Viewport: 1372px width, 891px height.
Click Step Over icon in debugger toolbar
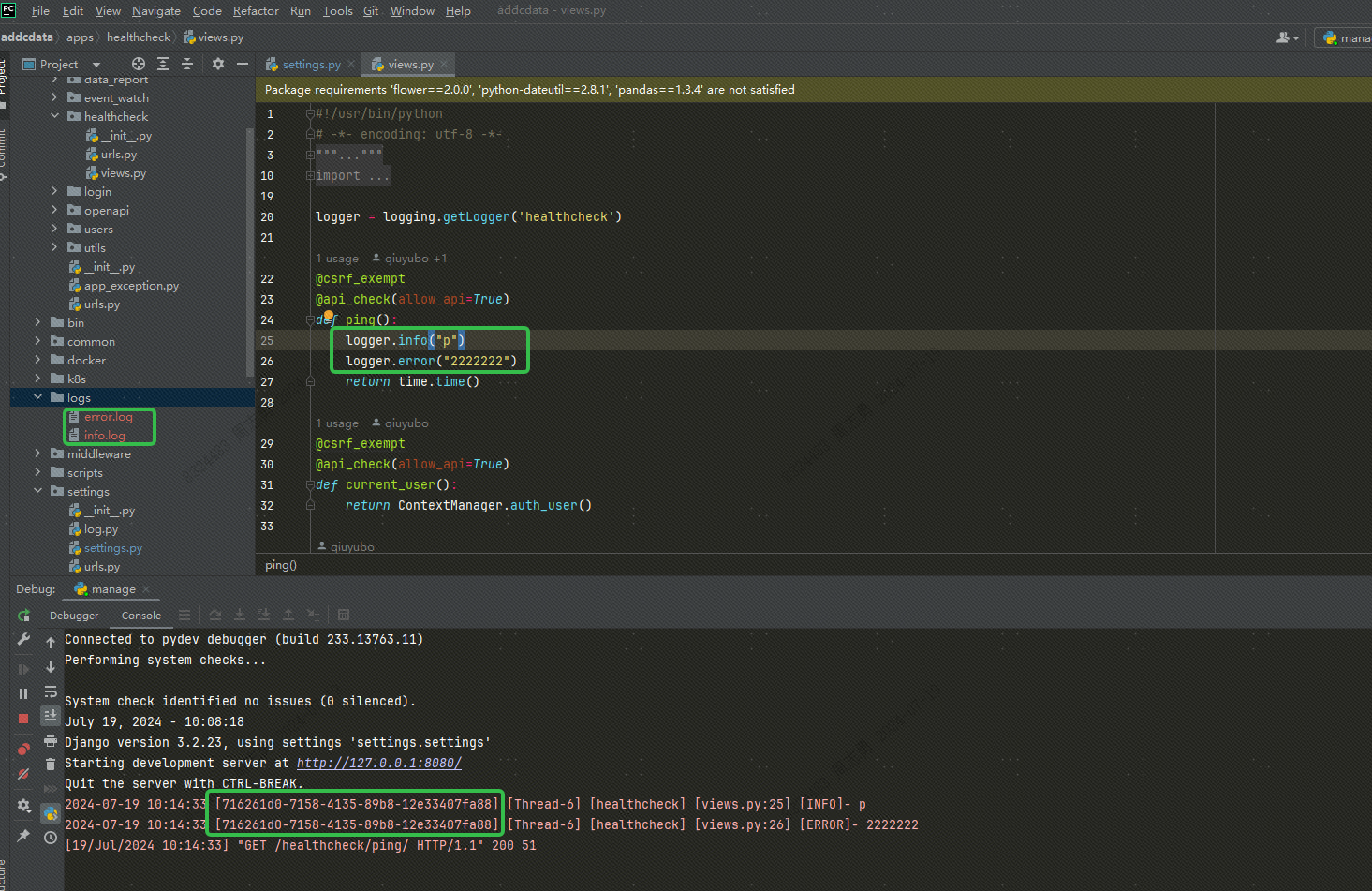click(x=215, y=615)
